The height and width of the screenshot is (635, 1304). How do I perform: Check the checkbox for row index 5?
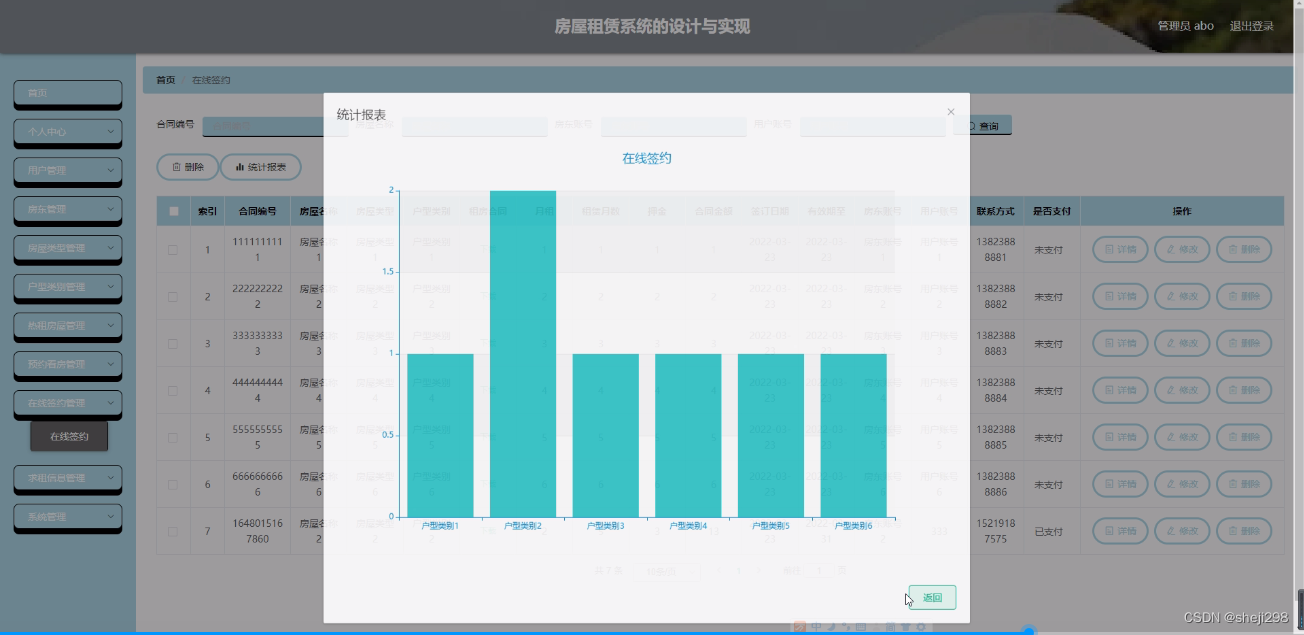coord(172,437)
